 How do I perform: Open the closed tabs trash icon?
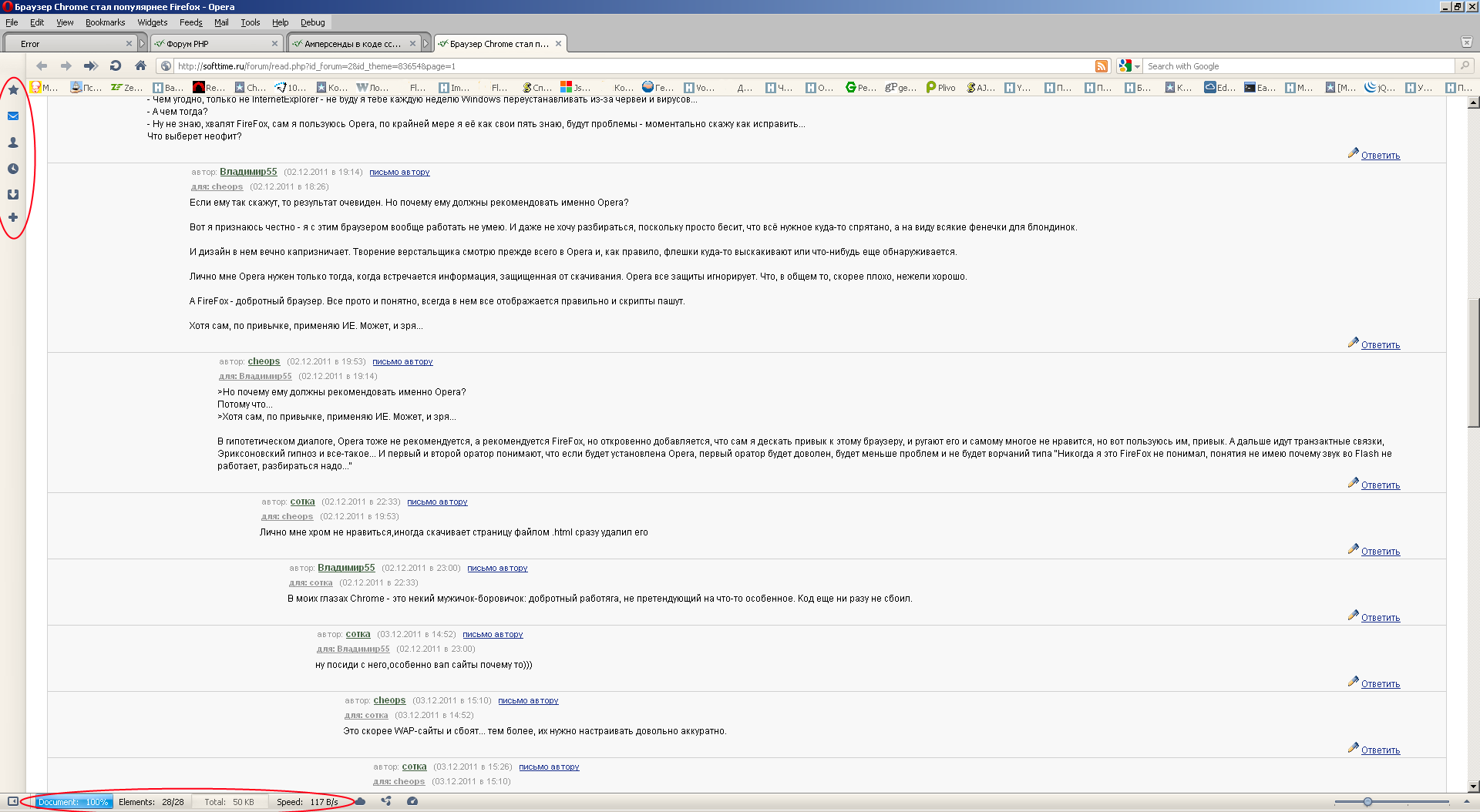coord(1467,42)
